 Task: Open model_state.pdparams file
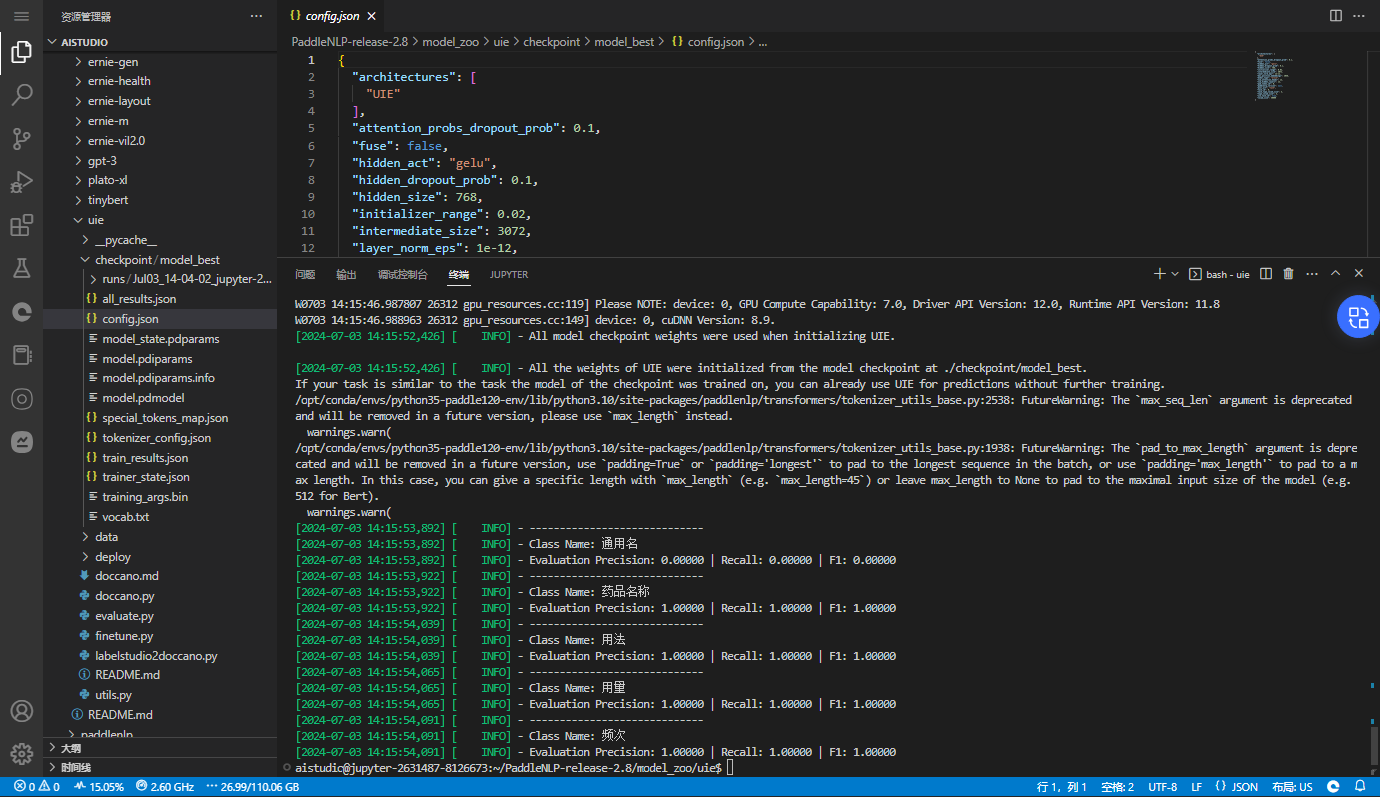tap(160, 339)
